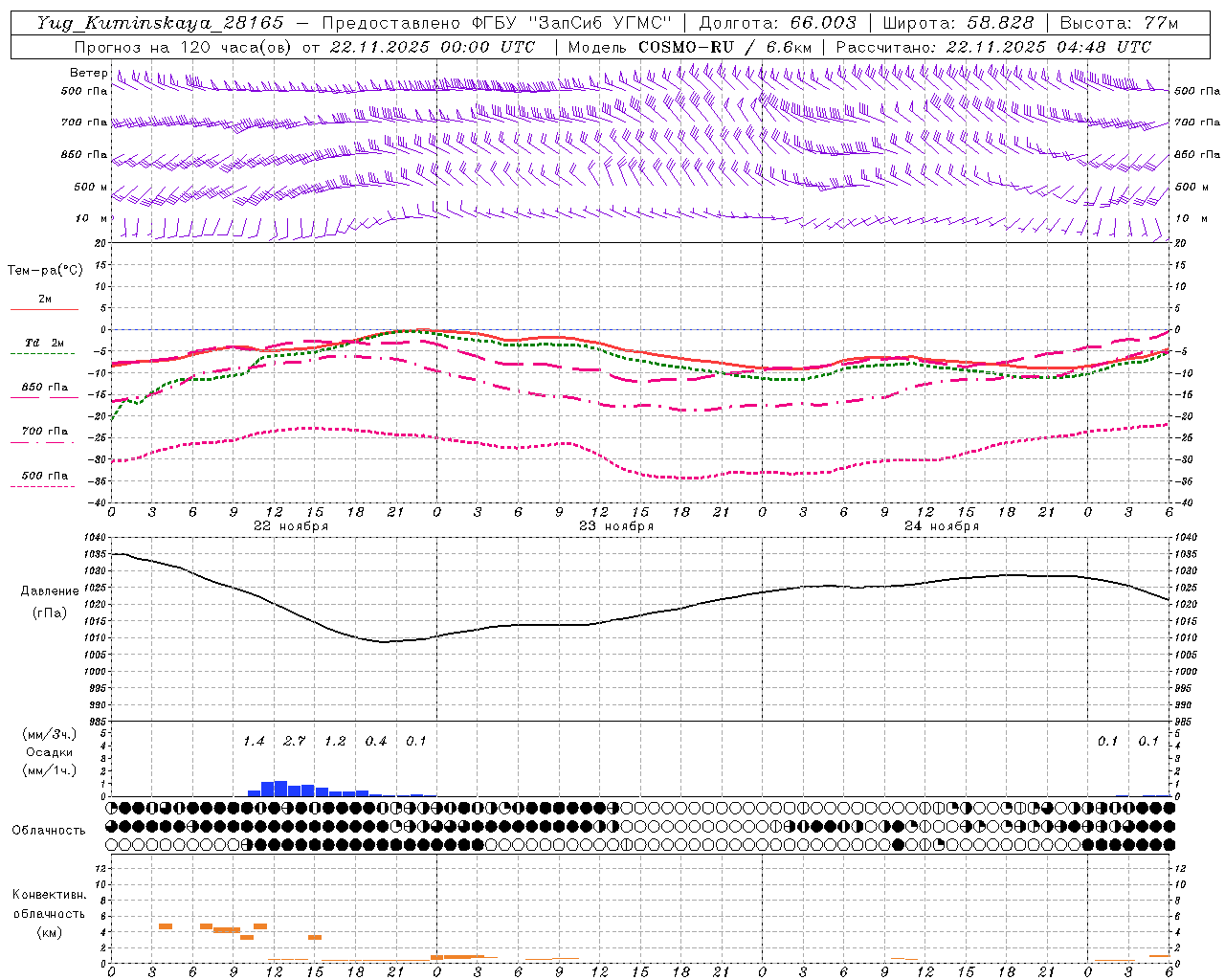Click the right-side 1040 pressure axis value
The width and height of the screenshot is (1225, 980).
(1185, 539)
